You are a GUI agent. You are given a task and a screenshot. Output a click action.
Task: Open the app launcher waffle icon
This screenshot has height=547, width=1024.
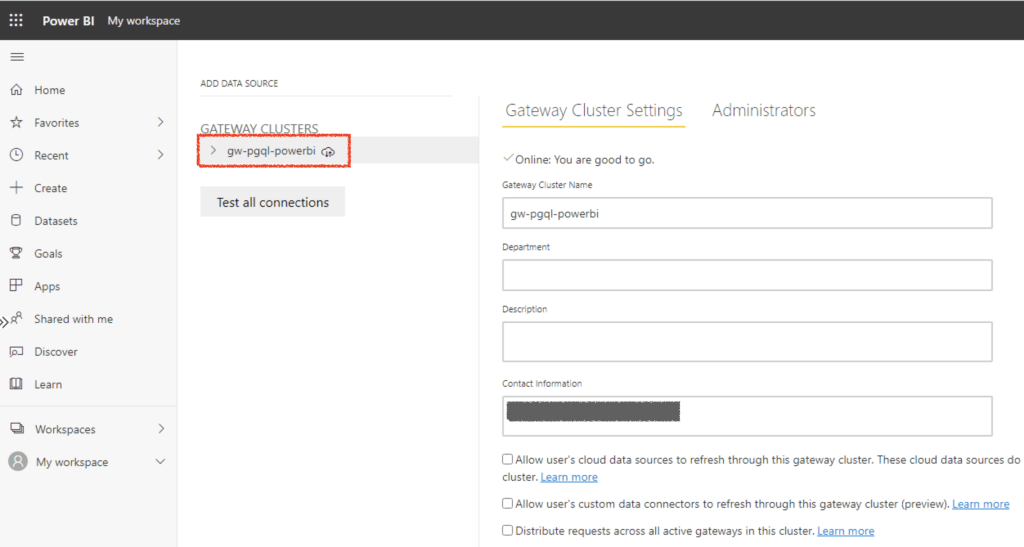pyautogui.click(x=16, y=20)
